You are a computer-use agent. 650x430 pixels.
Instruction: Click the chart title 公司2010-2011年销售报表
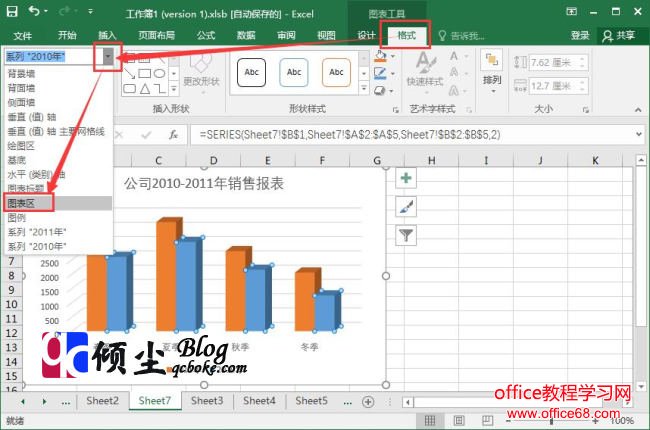pyautogui.click(x=204, y=183)
